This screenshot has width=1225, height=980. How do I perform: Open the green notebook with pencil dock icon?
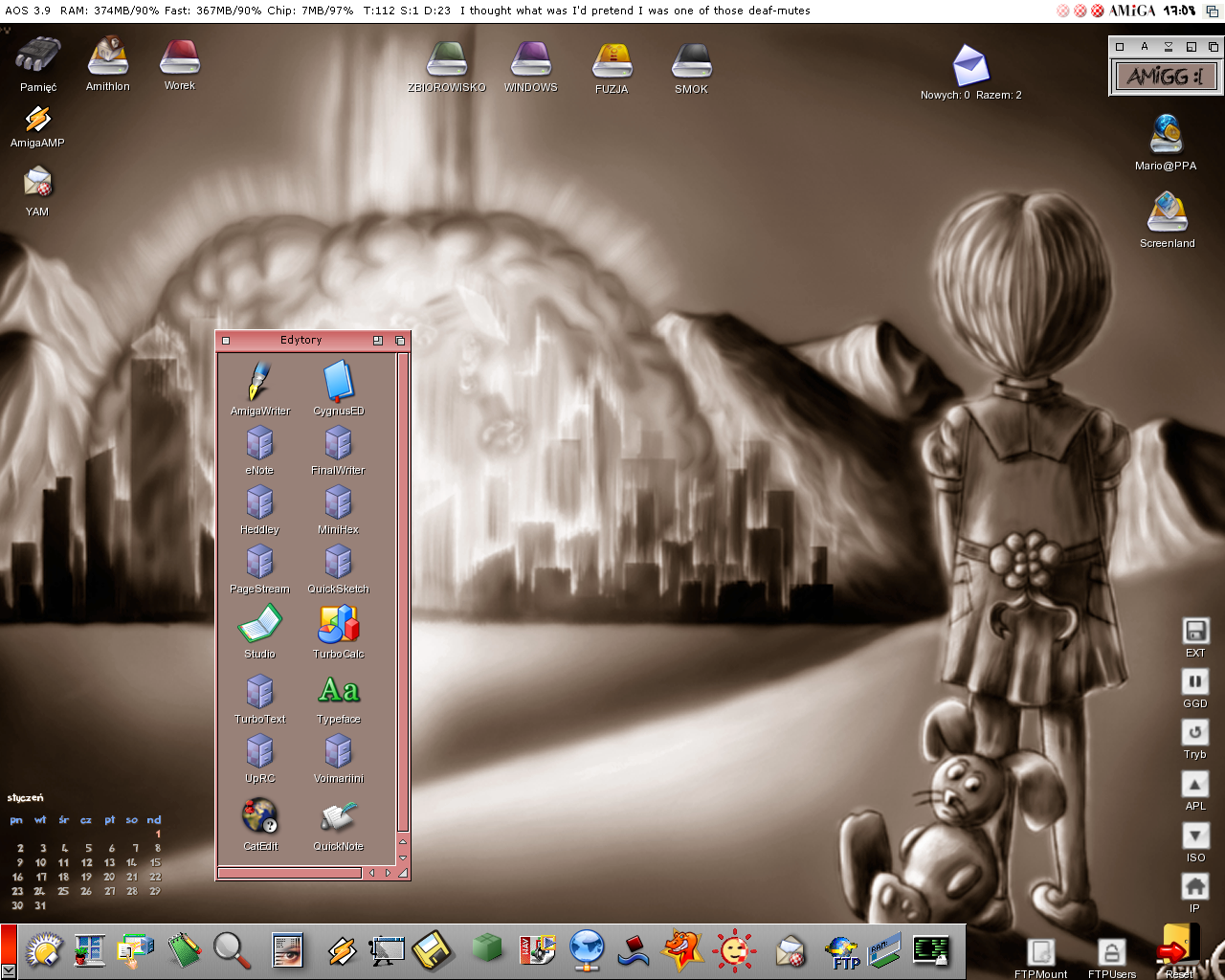(184, 950)
